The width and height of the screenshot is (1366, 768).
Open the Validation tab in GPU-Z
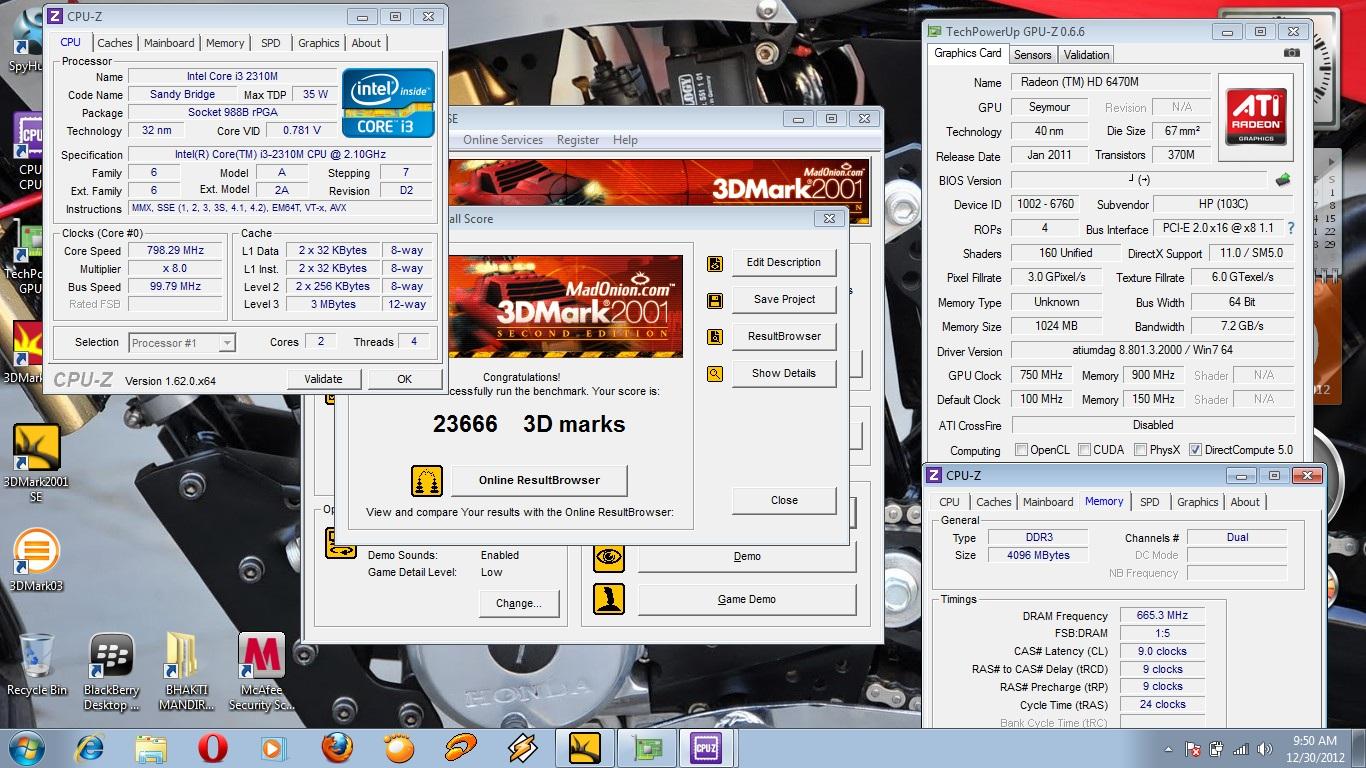[x=1086, y=55]
